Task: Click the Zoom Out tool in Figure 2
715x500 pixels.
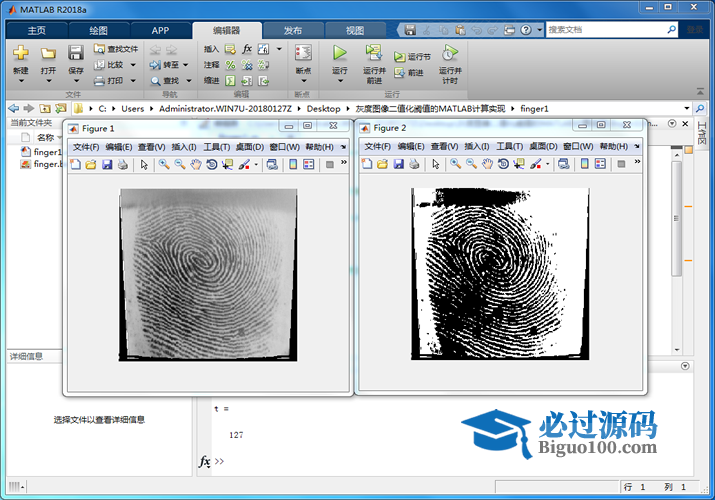Action: pos(471,164)
